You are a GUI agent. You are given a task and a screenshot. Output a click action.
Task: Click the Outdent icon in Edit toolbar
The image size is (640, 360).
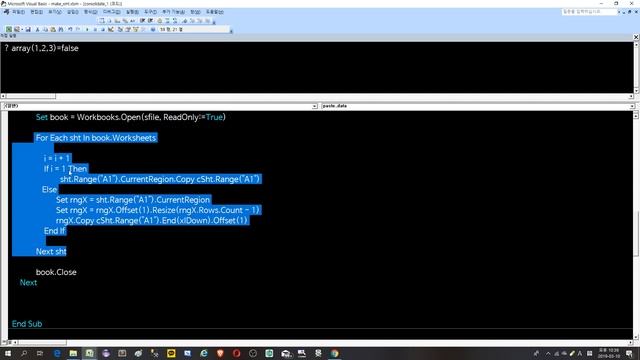150,21
